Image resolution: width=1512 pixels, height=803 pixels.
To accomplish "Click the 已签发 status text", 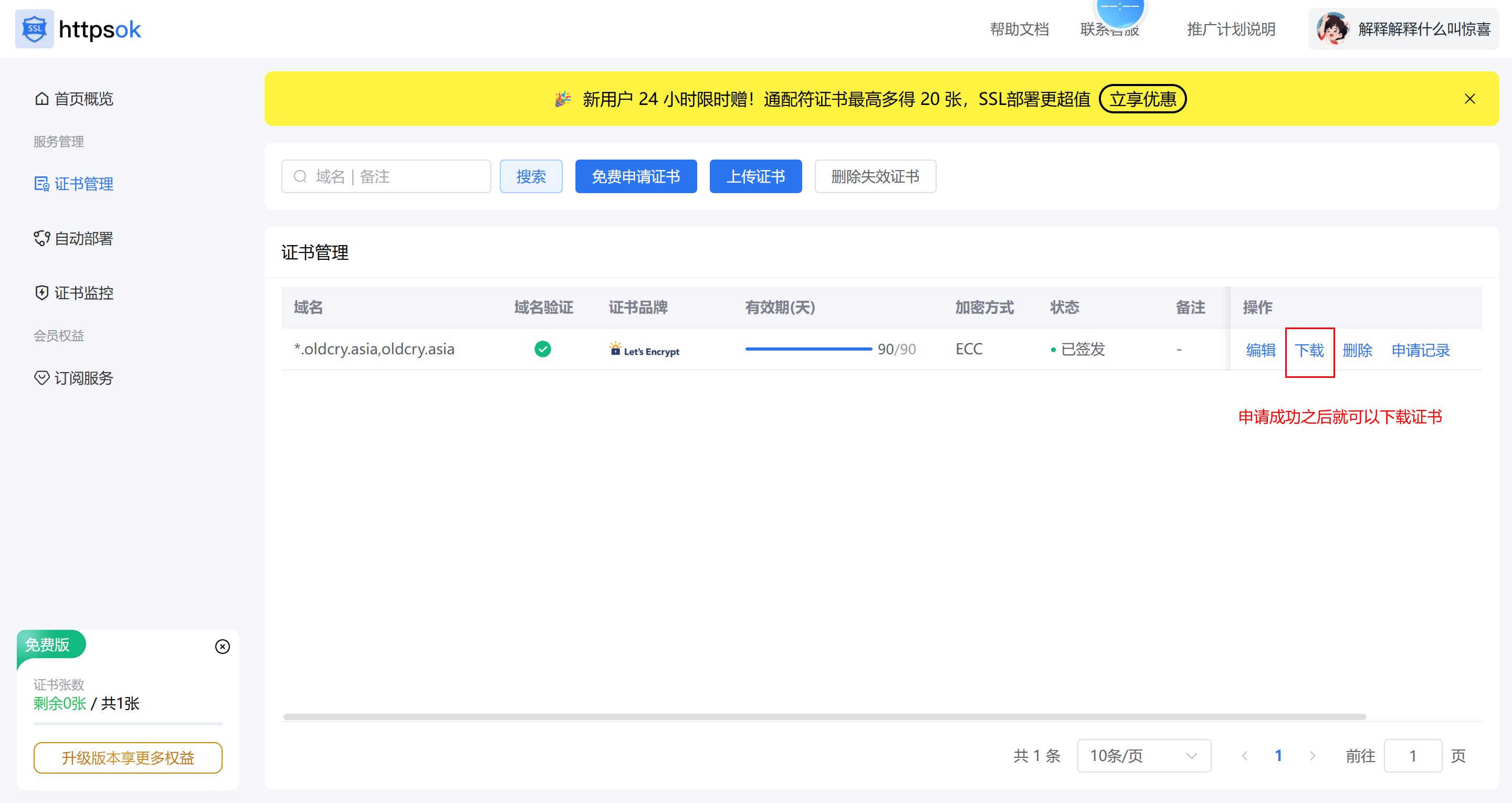I will [x=1083, y=349].
